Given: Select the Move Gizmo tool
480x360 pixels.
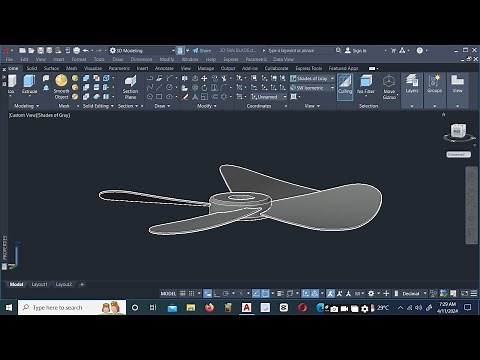Looking at the screenshot, I should (389, 87).
